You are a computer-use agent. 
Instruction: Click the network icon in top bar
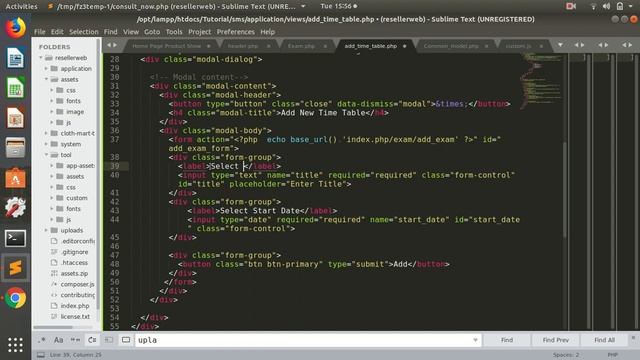click(x=593, y=6)
